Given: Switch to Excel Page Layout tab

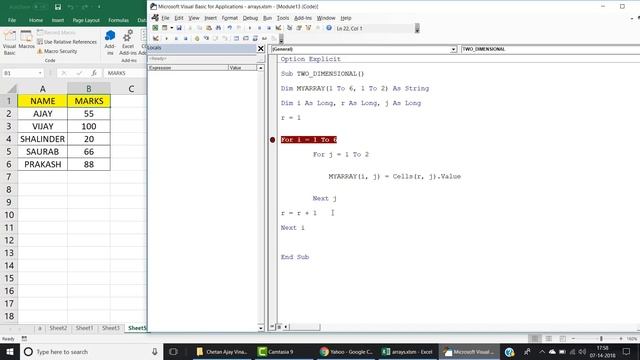Looking at the screenshot, I should [86, 20].
